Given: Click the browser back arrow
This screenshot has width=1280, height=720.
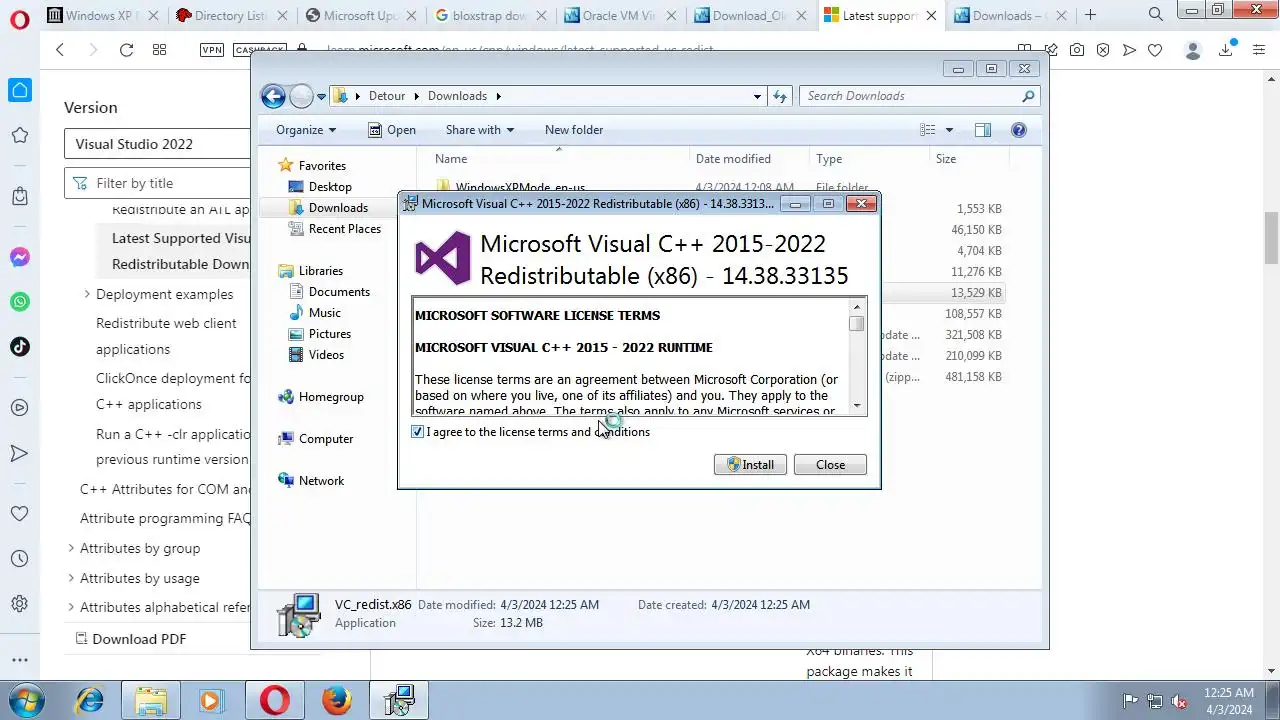Looking at the screenshot, I should pos(60,50).
